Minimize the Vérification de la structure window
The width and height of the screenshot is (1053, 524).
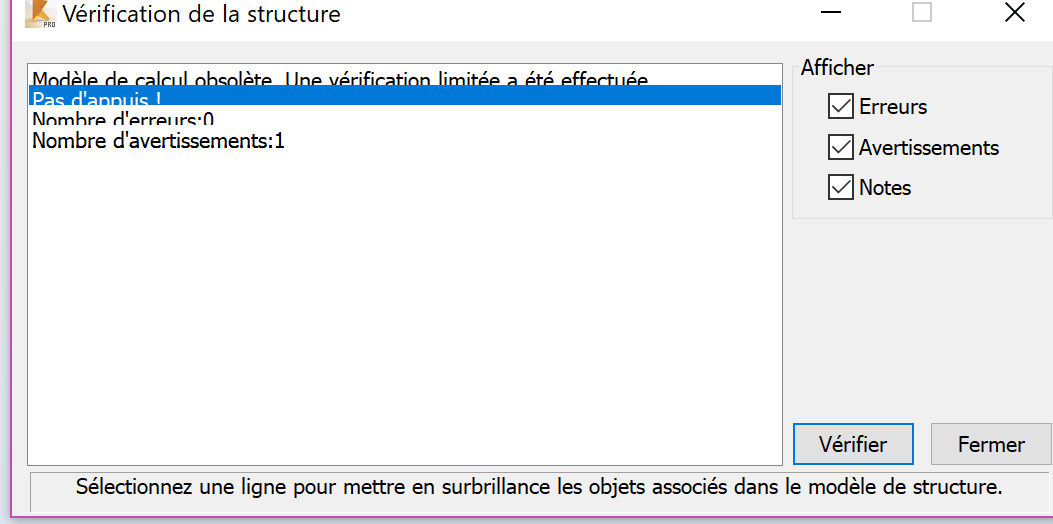831,12
